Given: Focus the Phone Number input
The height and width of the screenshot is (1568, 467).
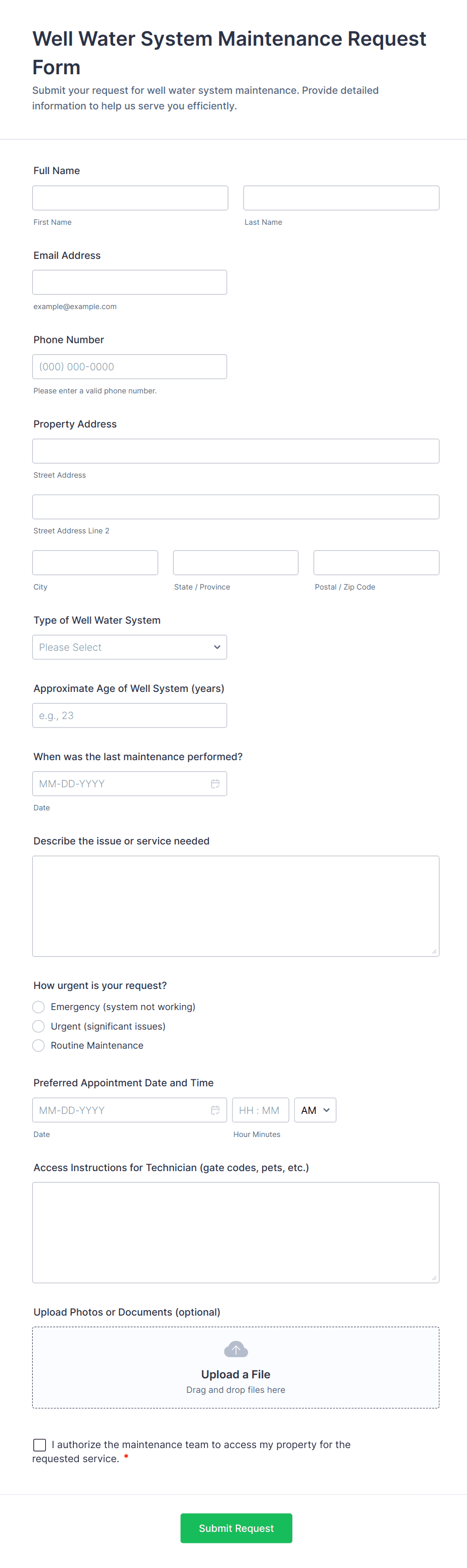Looking at the screenshot, I should [x=129, y=366].
